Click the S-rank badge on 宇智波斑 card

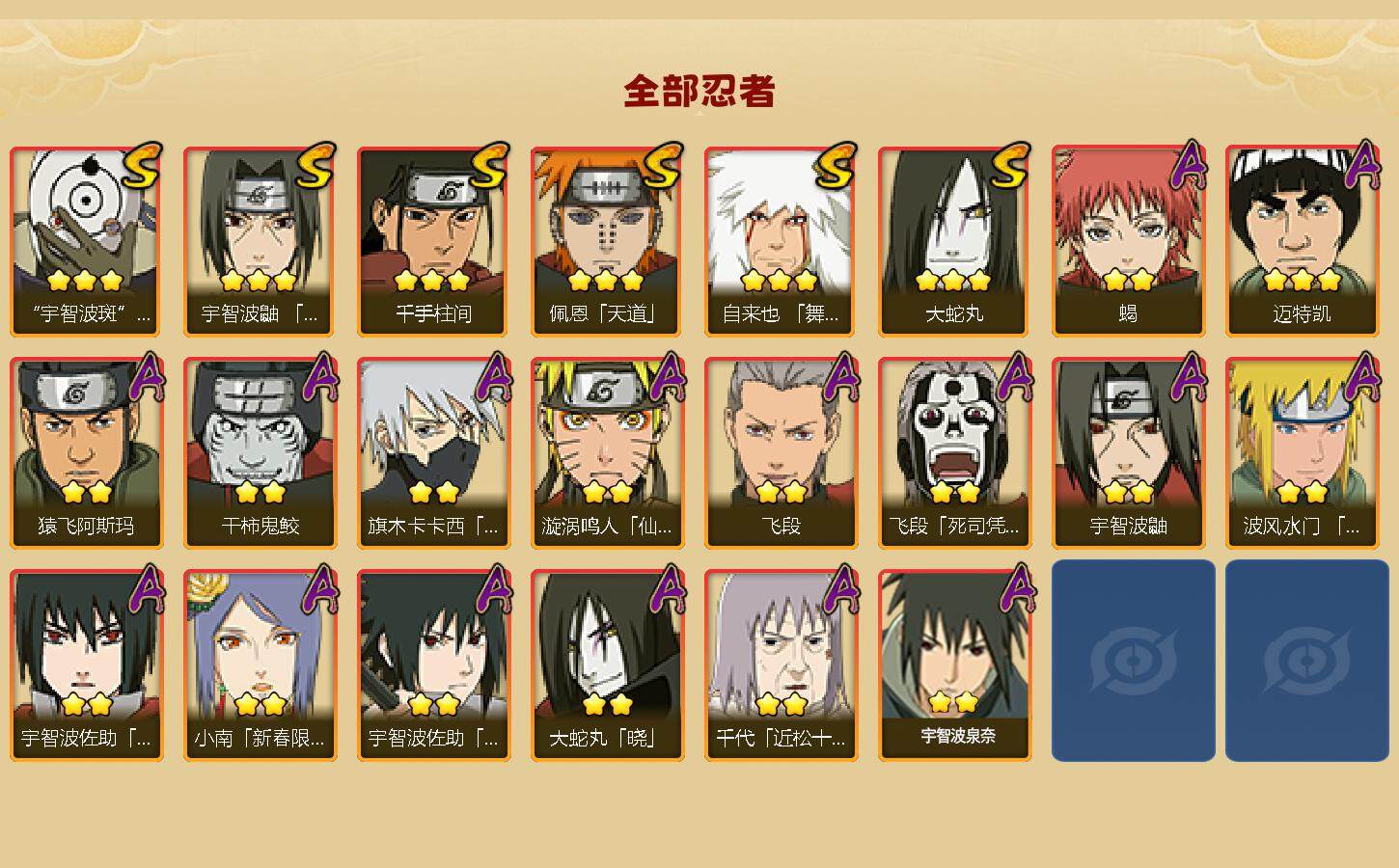coord(142,164)
